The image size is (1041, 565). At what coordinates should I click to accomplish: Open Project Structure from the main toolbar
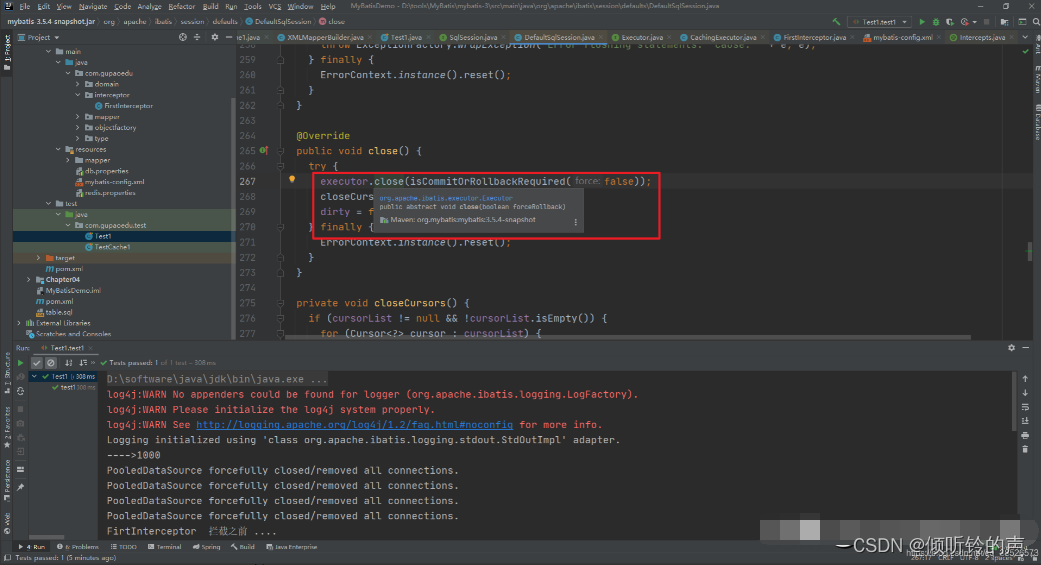pos(1004,22)
